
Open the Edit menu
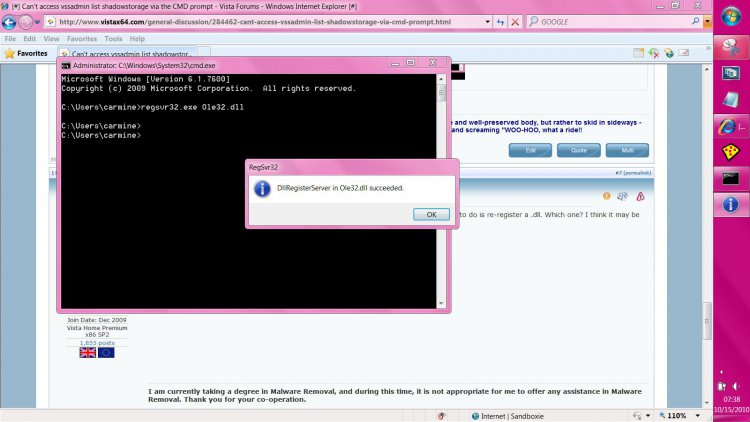point(30,39)
